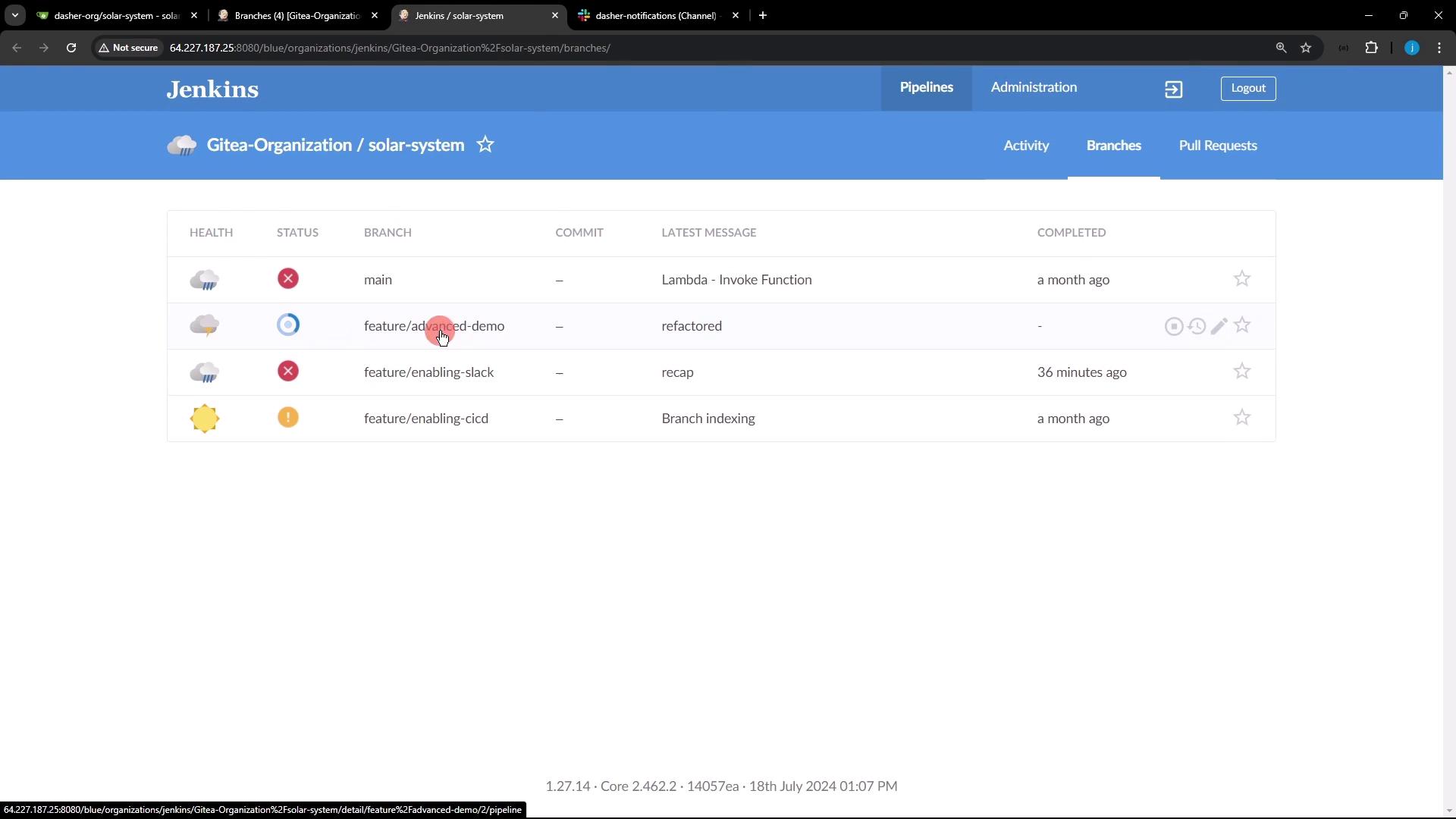Open Chrome's three-dot menu
Viewport: 1456px width, 819px height.
pyautogui.click(x=1439, y=48)
